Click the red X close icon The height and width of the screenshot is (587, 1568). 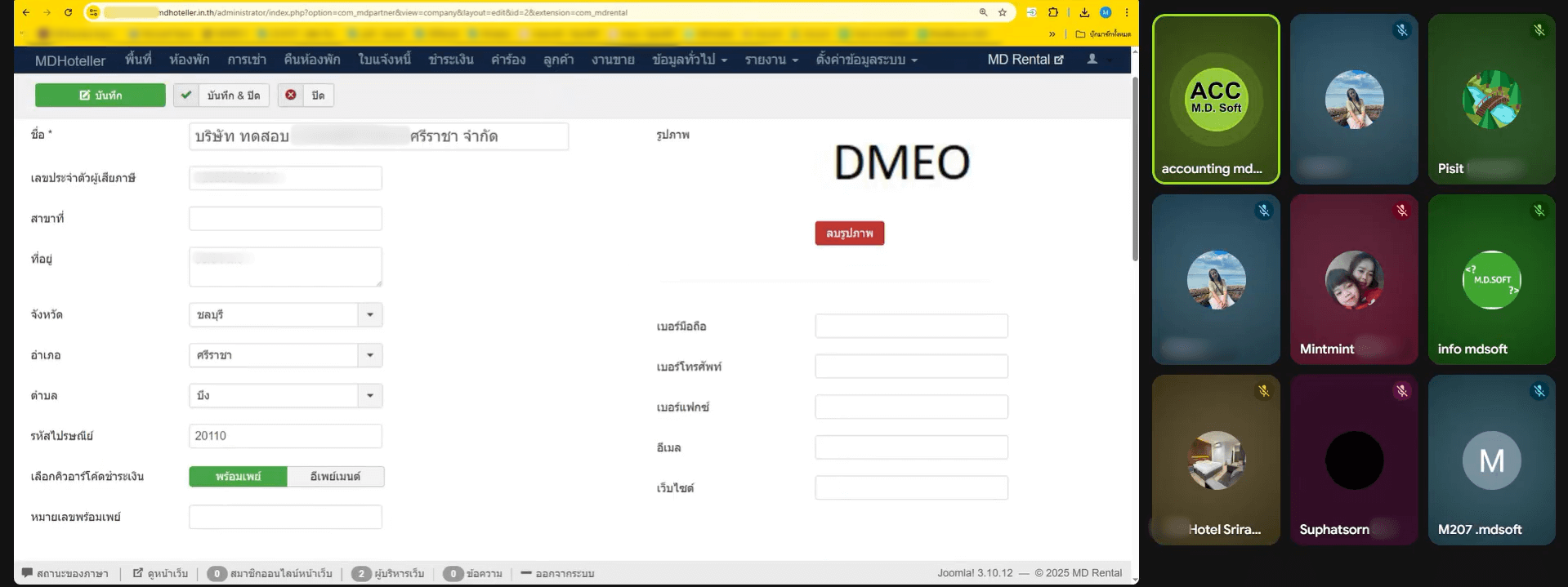tap(291, 96)
